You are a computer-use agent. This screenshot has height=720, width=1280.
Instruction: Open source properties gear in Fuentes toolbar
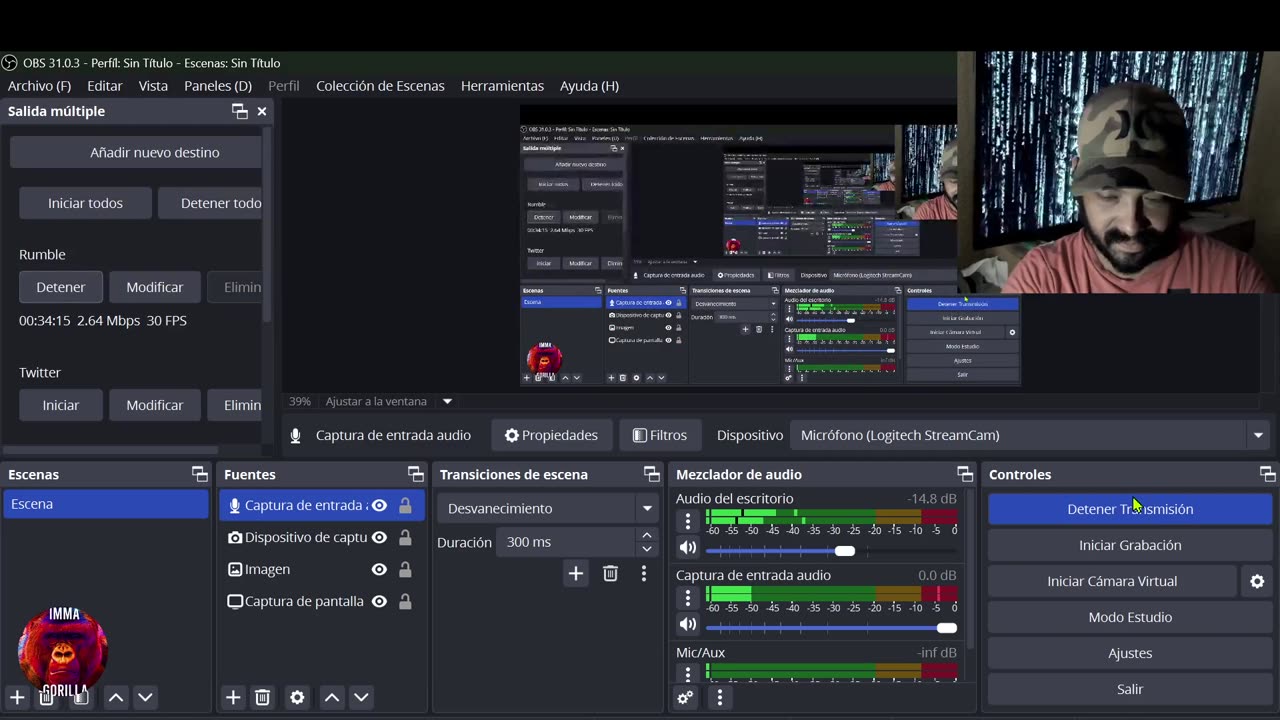(297, 697)
